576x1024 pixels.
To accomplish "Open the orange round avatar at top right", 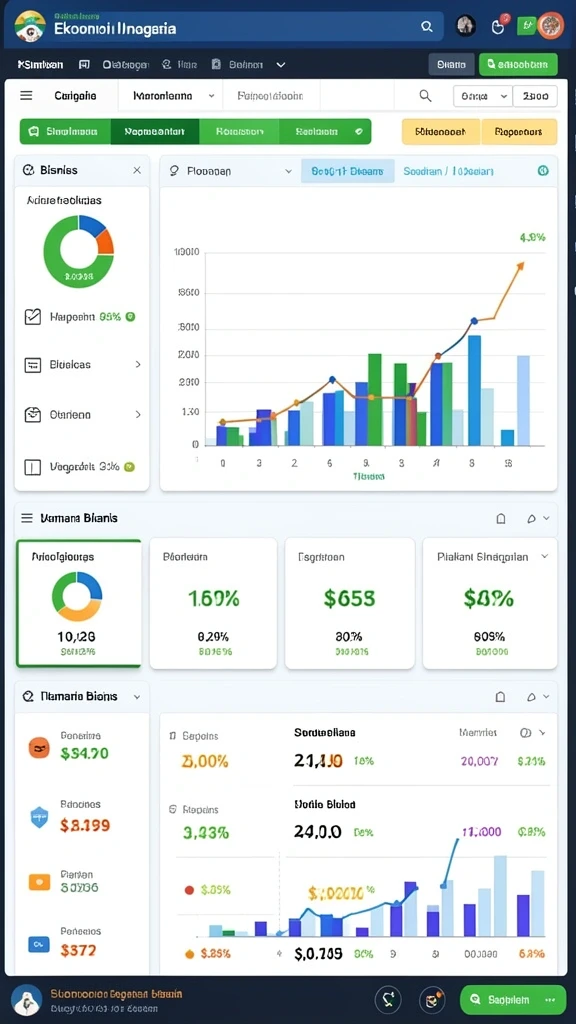I will 551,25.
